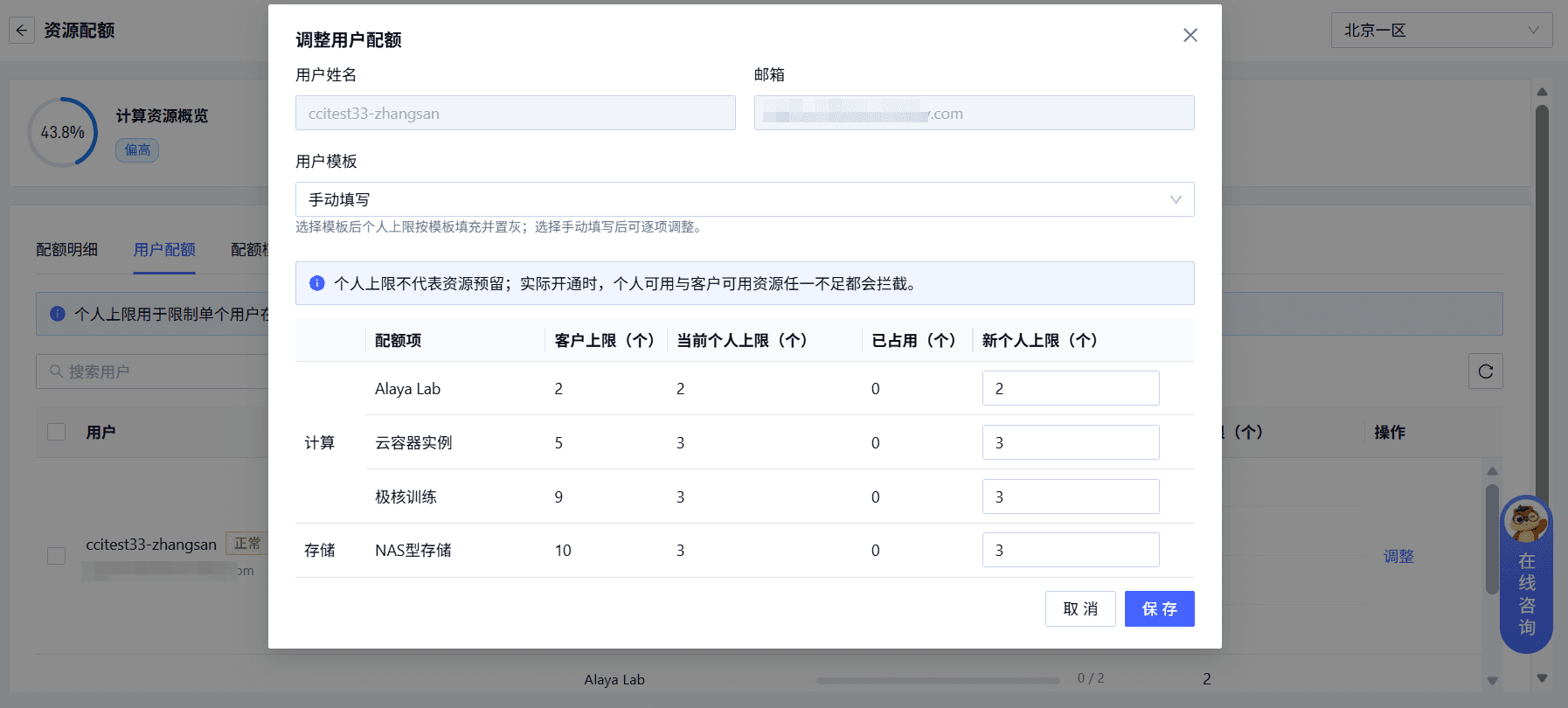Click the inner table scrollbar thumb
1568x708 pixels.
coord(1492,538)
